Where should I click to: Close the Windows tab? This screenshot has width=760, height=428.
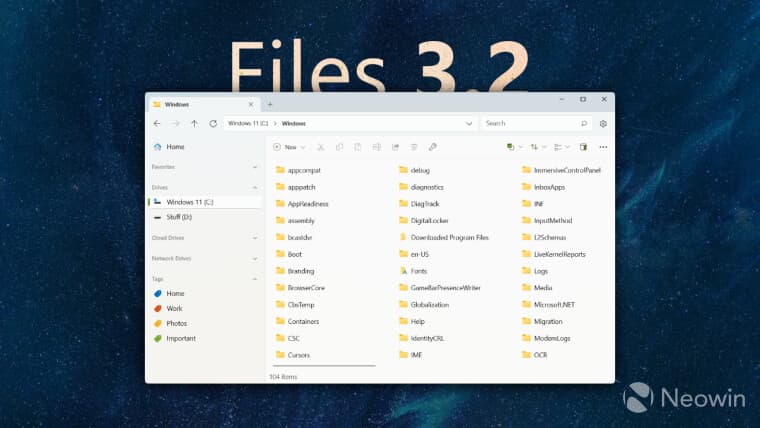251,104
